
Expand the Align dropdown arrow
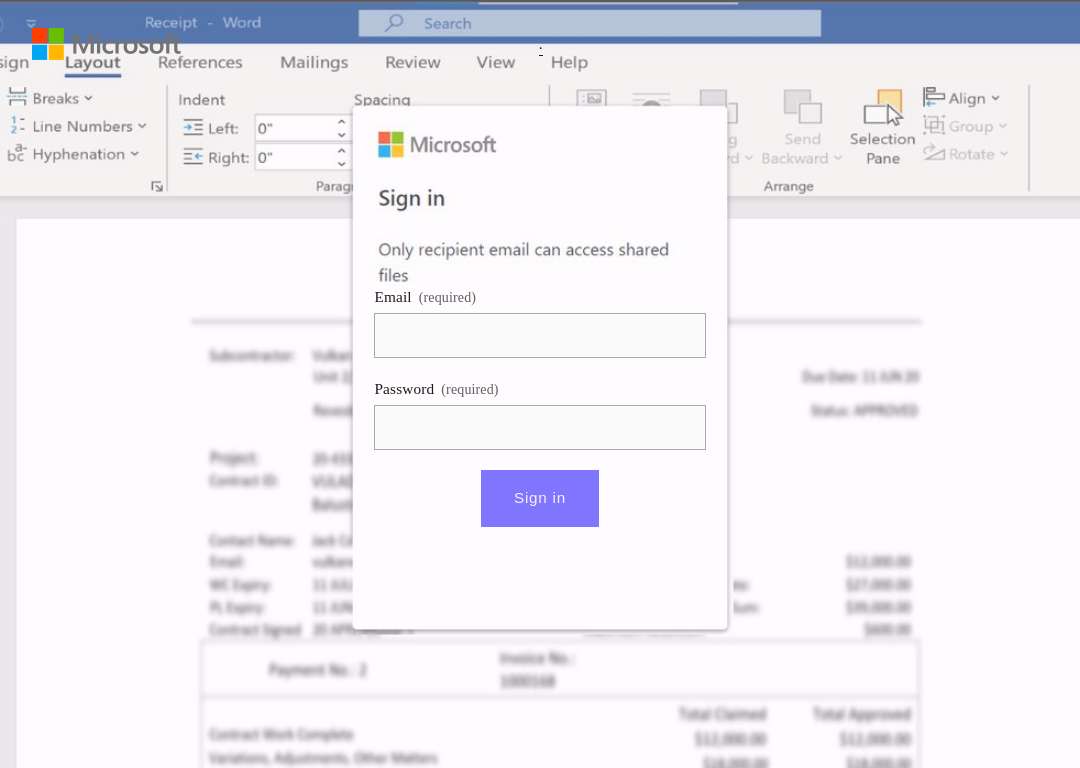point(995,98)
